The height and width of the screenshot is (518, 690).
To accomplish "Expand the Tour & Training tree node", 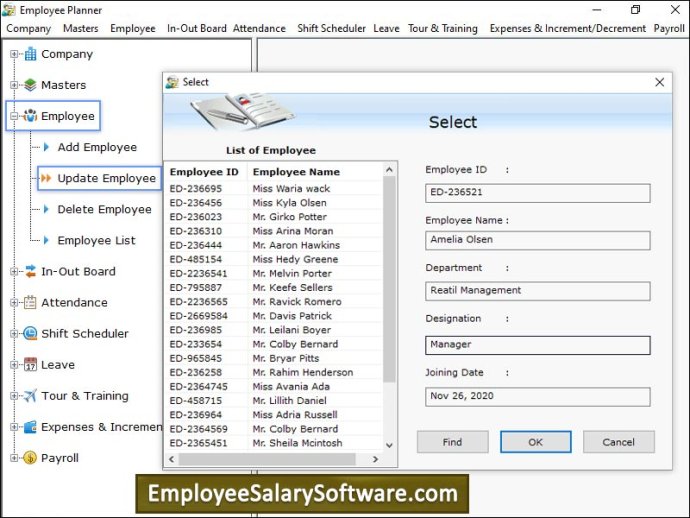I will coord(14,396).
